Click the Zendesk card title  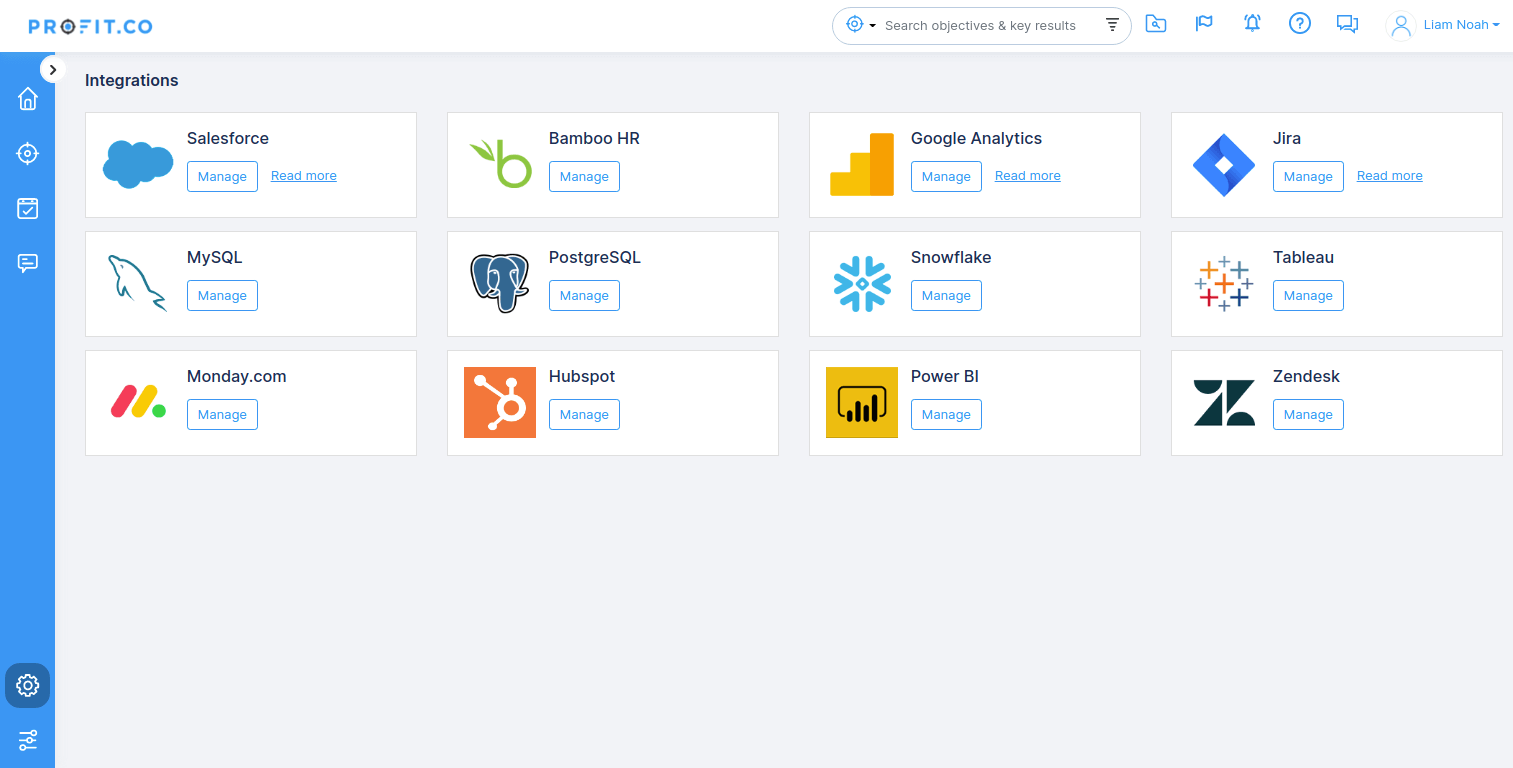pyautogui.click(x=1306, y=377)
